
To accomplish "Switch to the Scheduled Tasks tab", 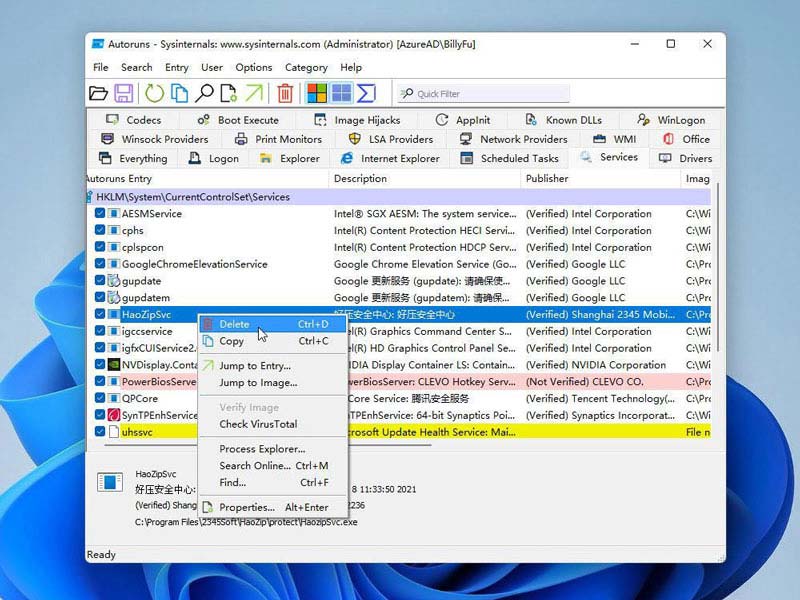I will click(x=518, y=158).
